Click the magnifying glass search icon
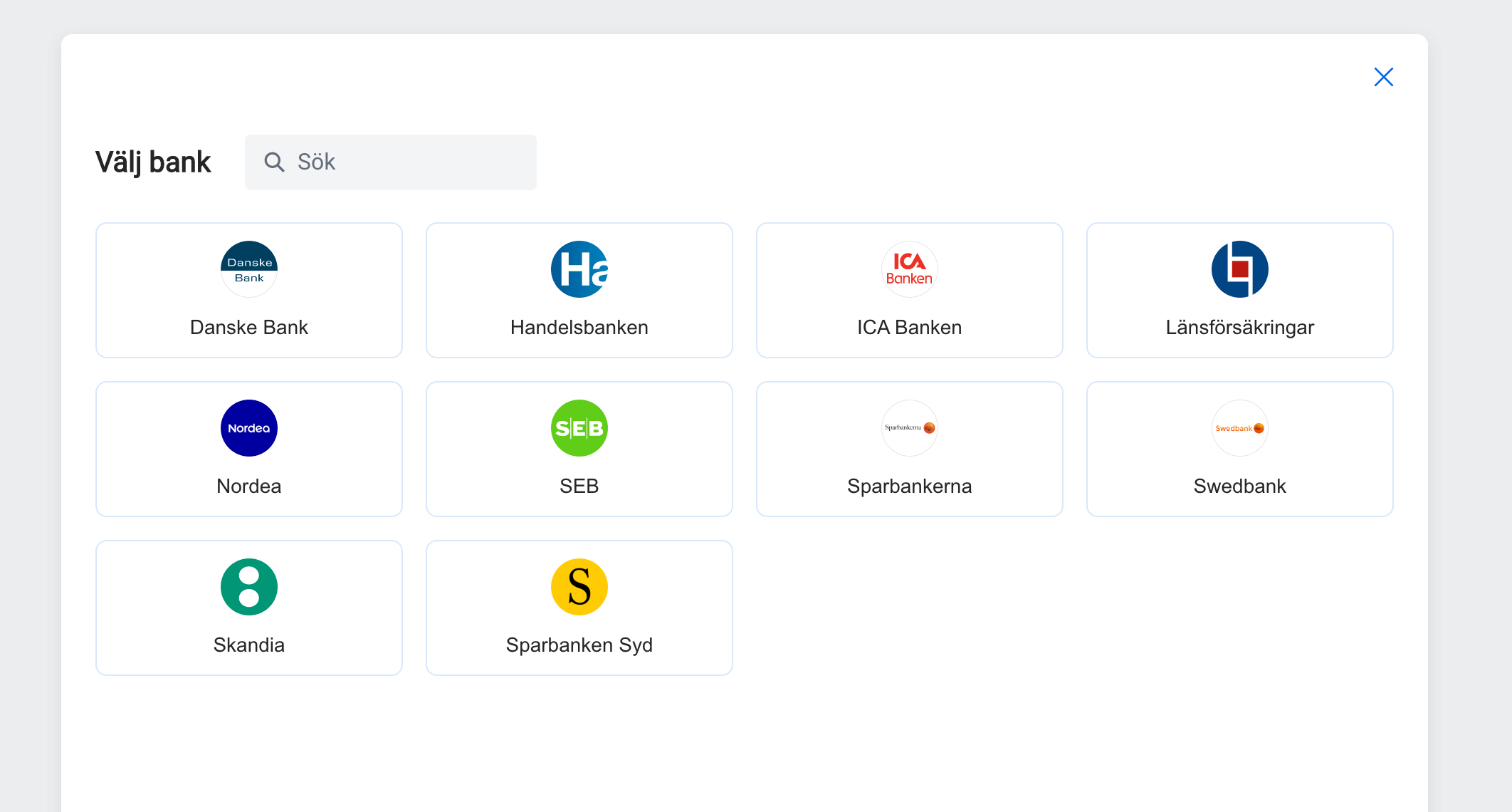The height and width of the screenshot is (812, 1512). [274, 162]
